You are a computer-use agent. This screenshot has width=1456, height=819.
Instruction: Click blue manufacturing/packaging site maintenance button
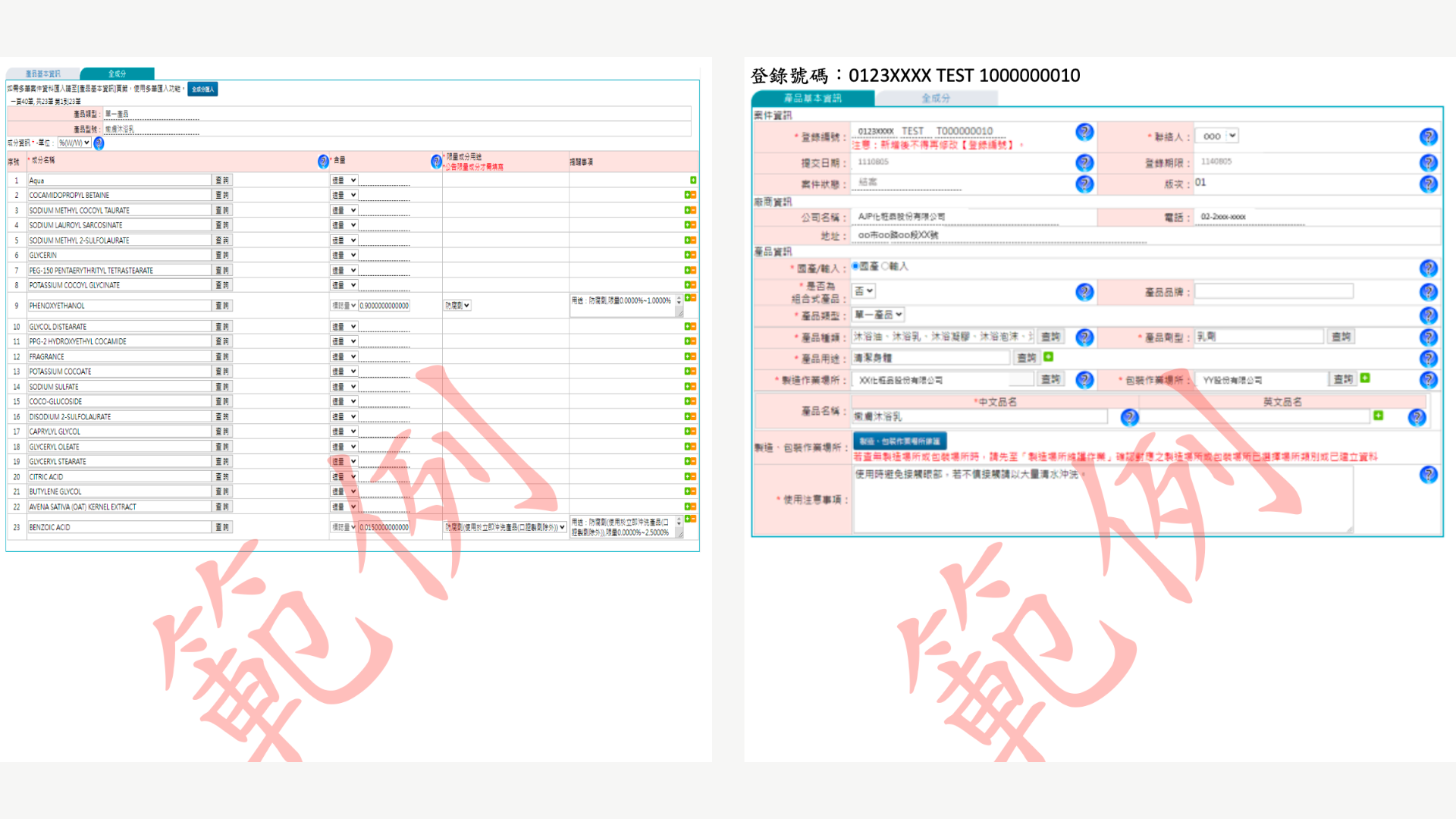[x=899, y=441]
